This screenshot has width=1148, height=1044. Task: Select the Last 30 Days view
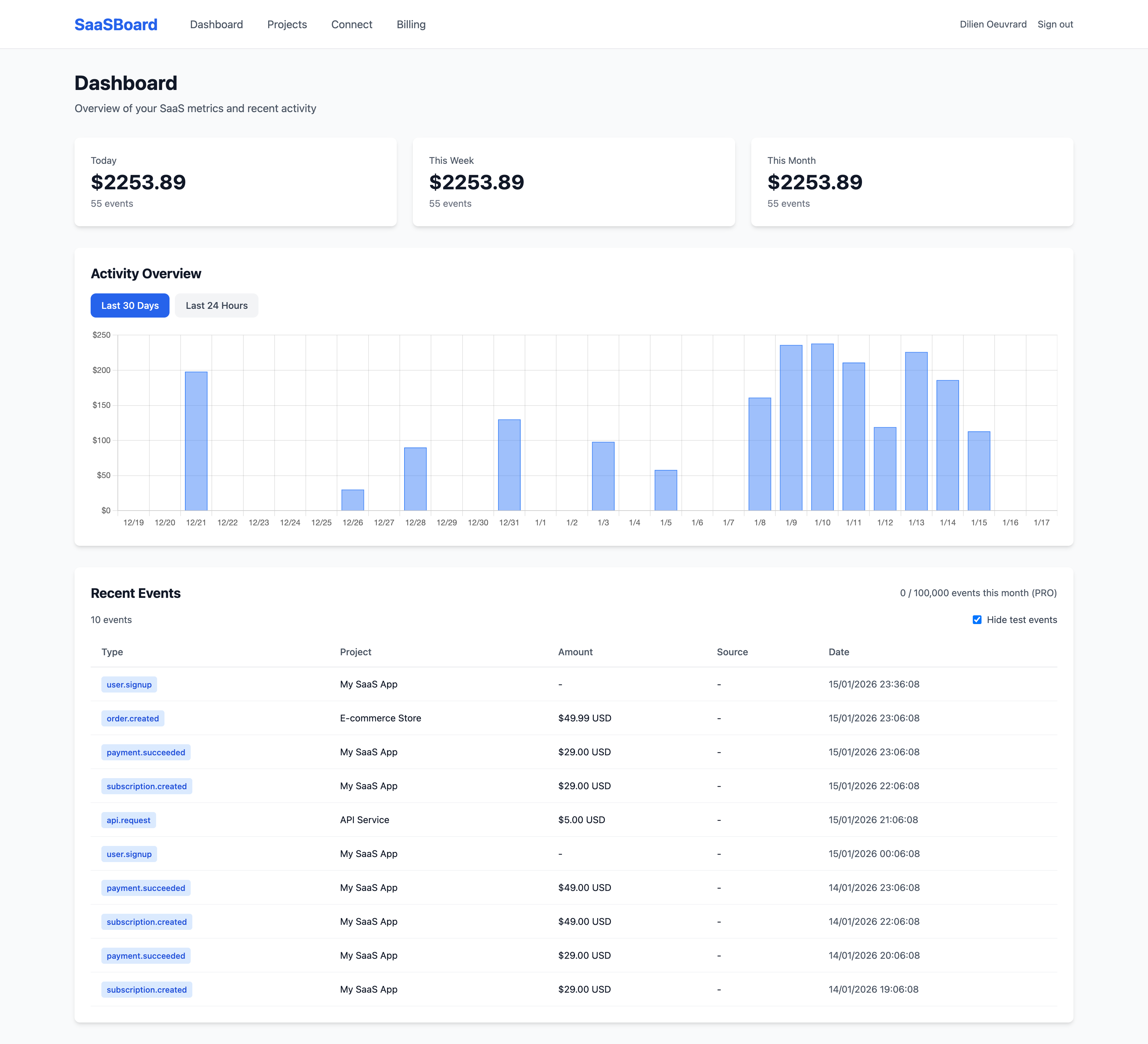point(130,305)
